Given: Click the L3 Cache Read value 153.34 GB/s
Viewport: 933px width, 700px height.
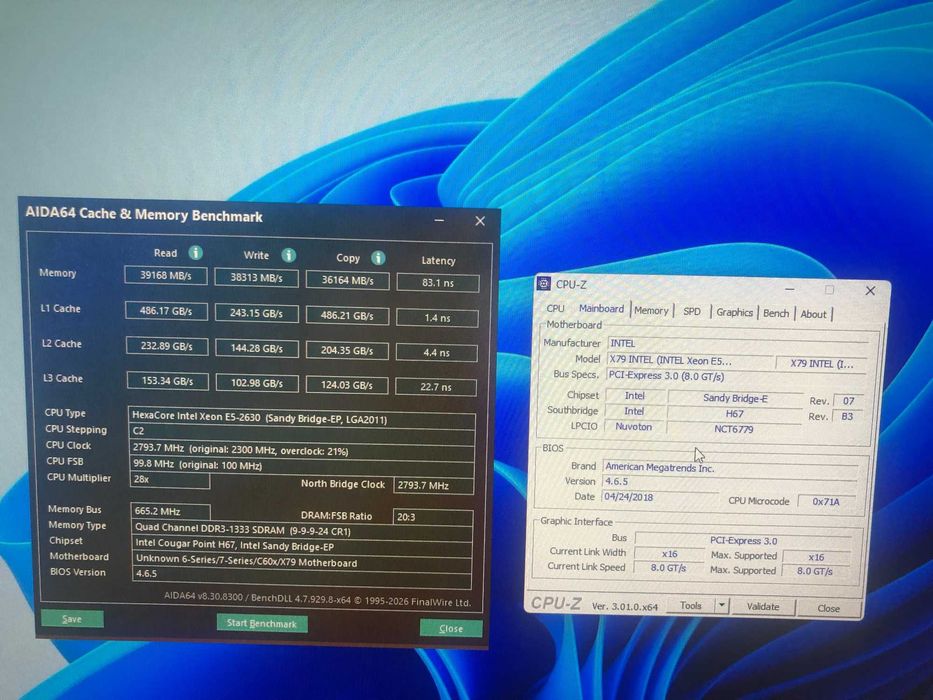Looking at the screenshot, I should (167, 381).
